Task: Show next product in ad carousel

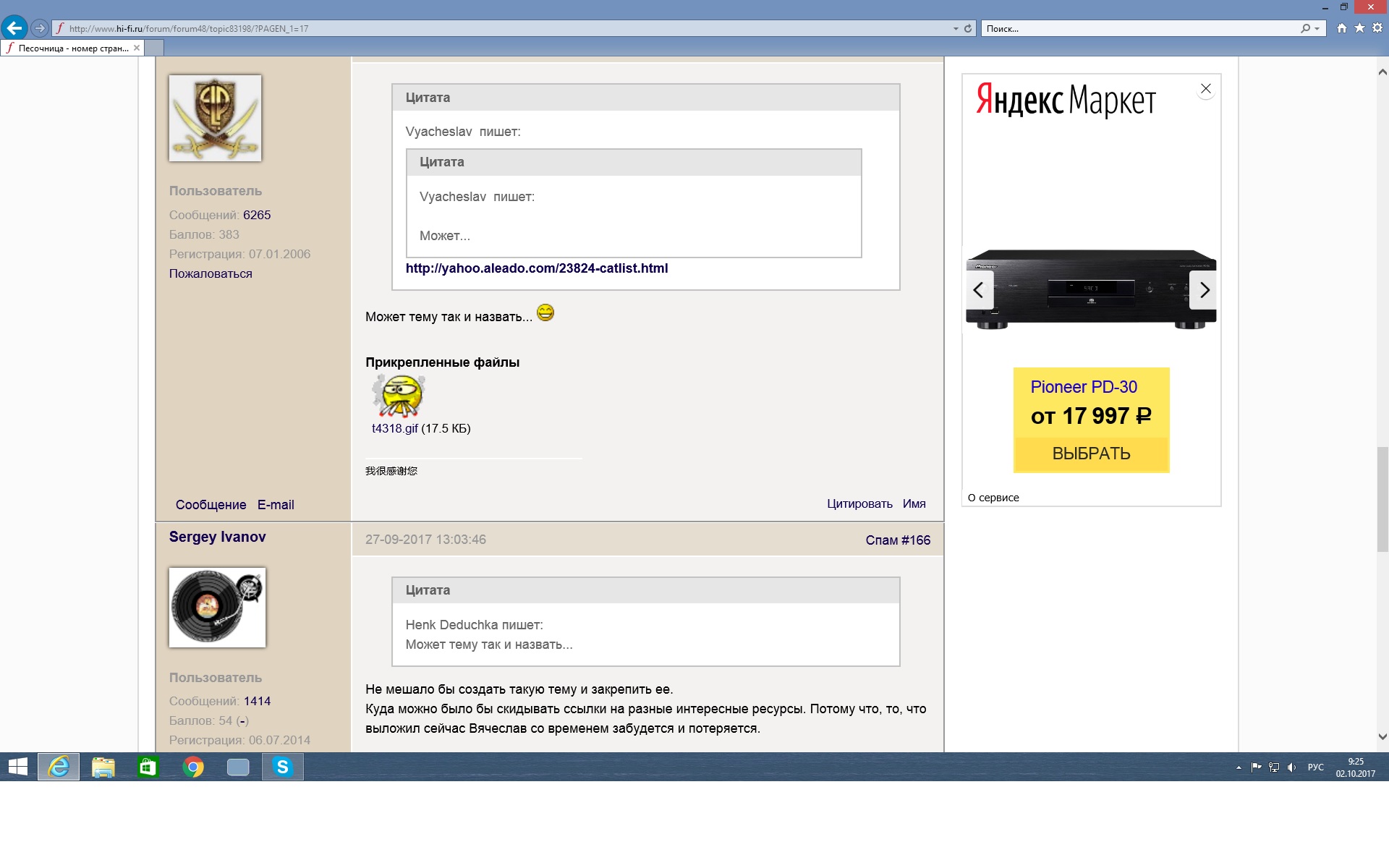Action: [1204, 290]
